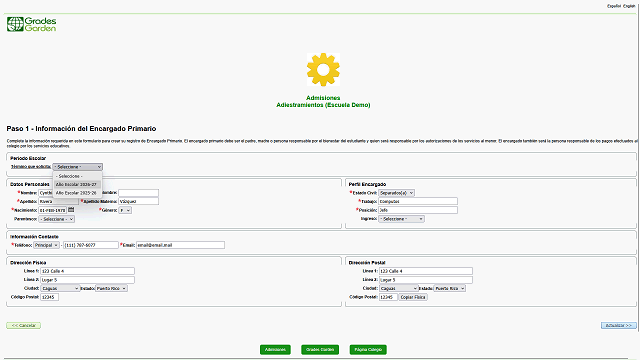Open Dirección Postal Estado dropdown
640x360 pixels.
[449, 289]
